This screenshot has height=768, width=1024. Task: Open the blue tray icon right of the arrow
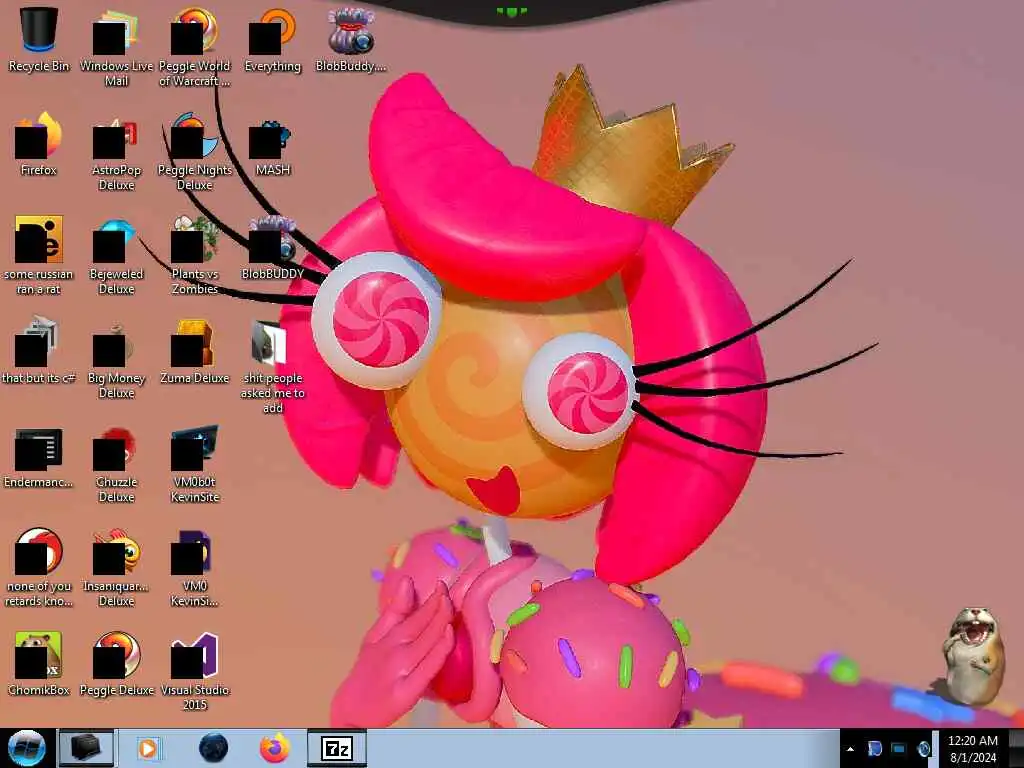(x=875, y=749)
